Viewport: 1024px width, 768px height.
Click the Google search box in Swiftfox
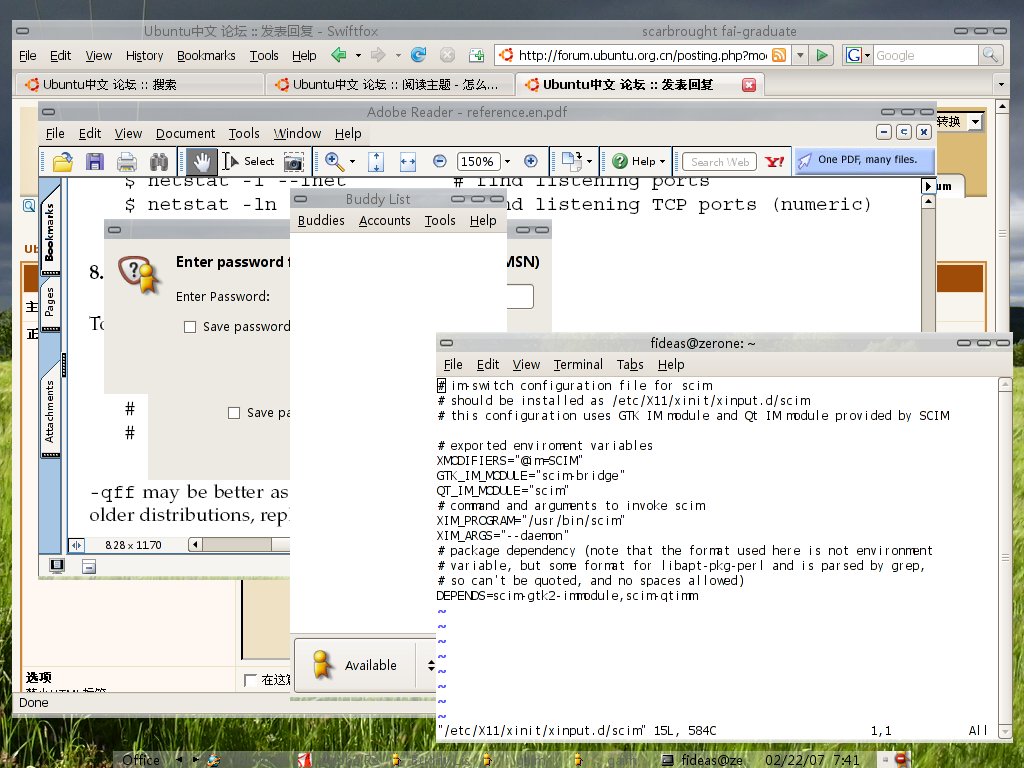[x=925, y=56]
